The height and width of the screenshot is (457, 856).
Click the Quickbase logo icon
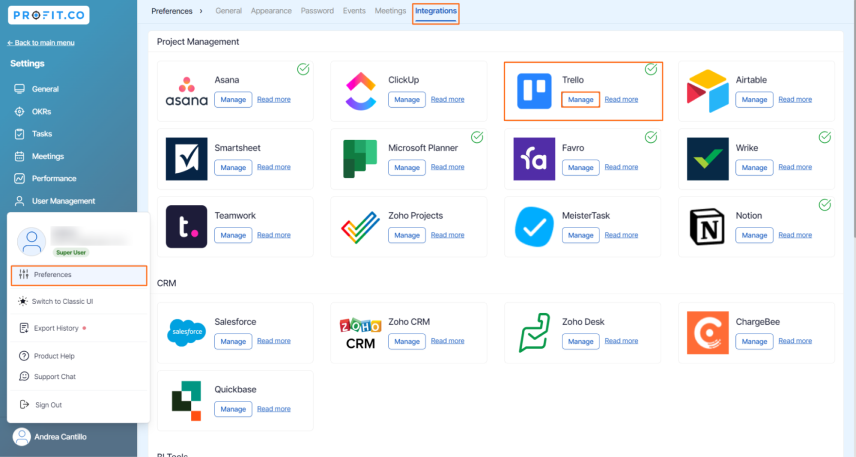tap(187, 401)
